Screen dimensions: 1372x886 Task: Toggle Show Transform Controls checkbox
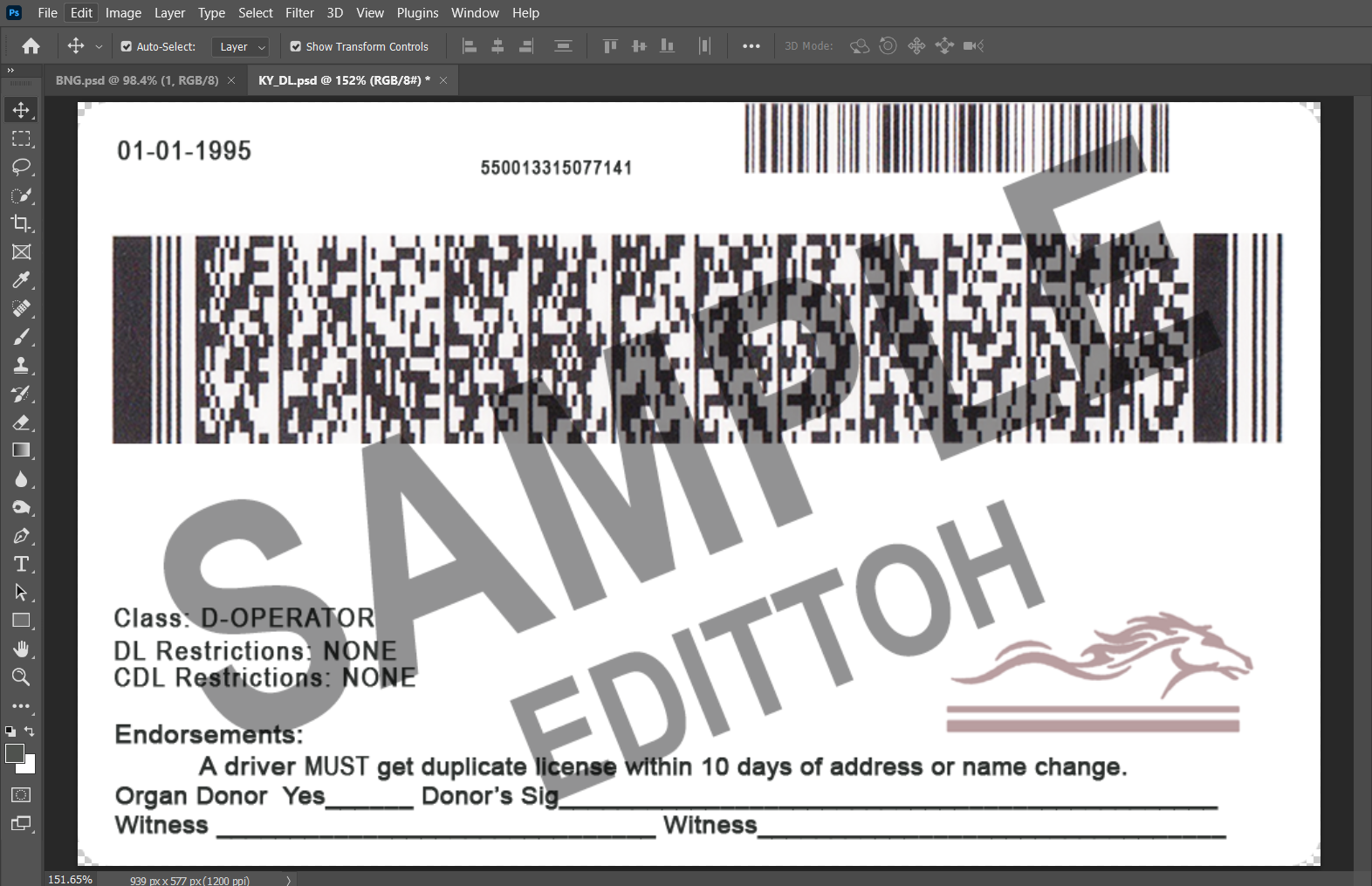coord(296,47)
